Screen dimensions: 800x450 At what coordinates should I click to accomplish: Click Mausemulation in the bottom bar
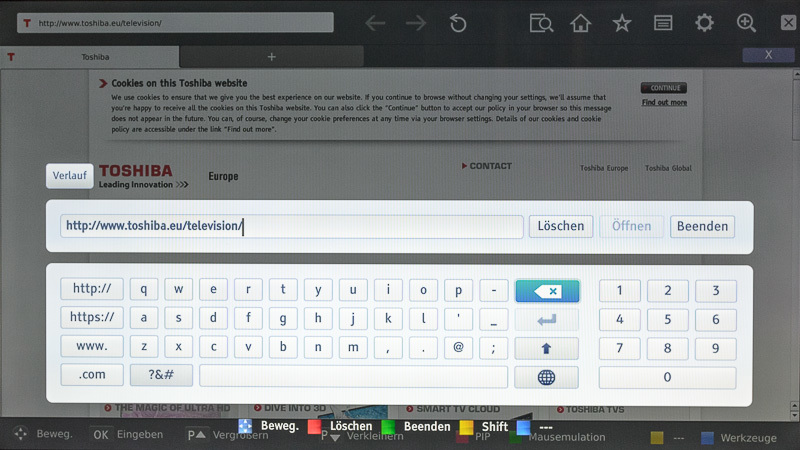(x=566, y=437)
